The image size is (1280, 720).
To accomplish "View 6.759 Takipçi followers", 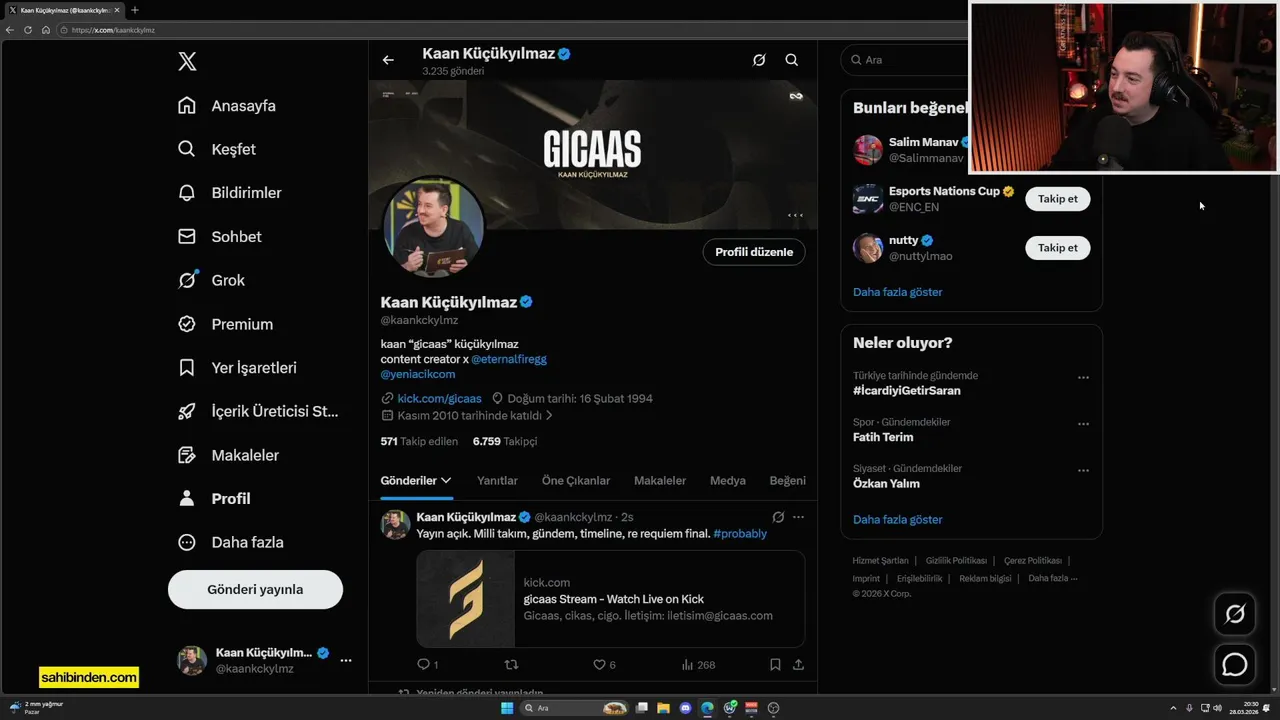I will [x=505, y=441].
